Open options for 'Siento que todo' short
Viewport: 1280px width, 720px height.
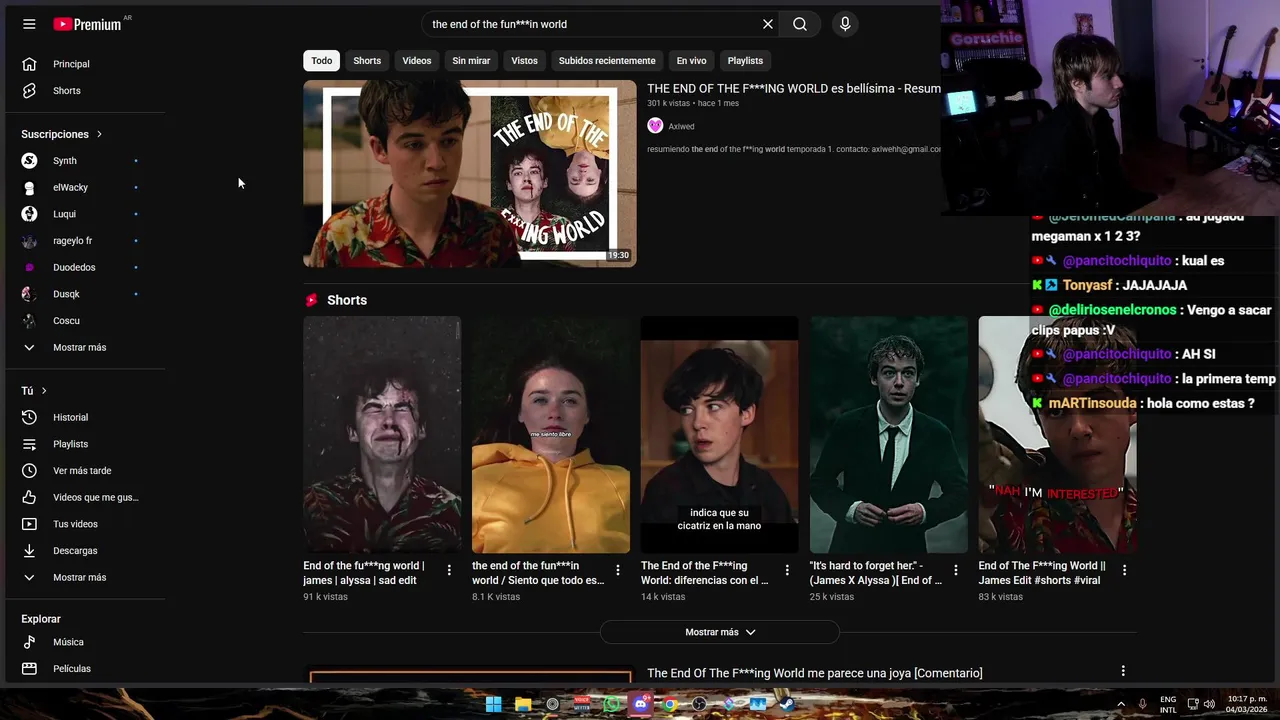click(x=618, y=570)
